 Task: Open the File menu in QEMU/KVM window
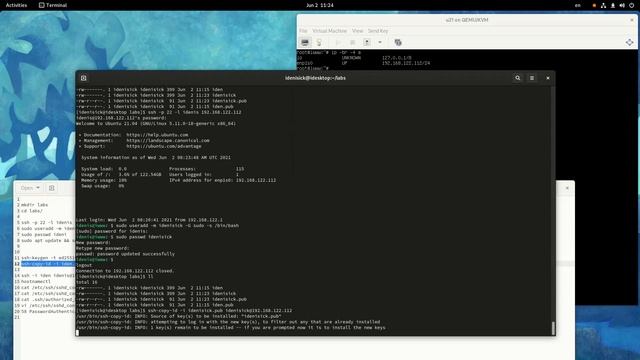click(303, 31)
